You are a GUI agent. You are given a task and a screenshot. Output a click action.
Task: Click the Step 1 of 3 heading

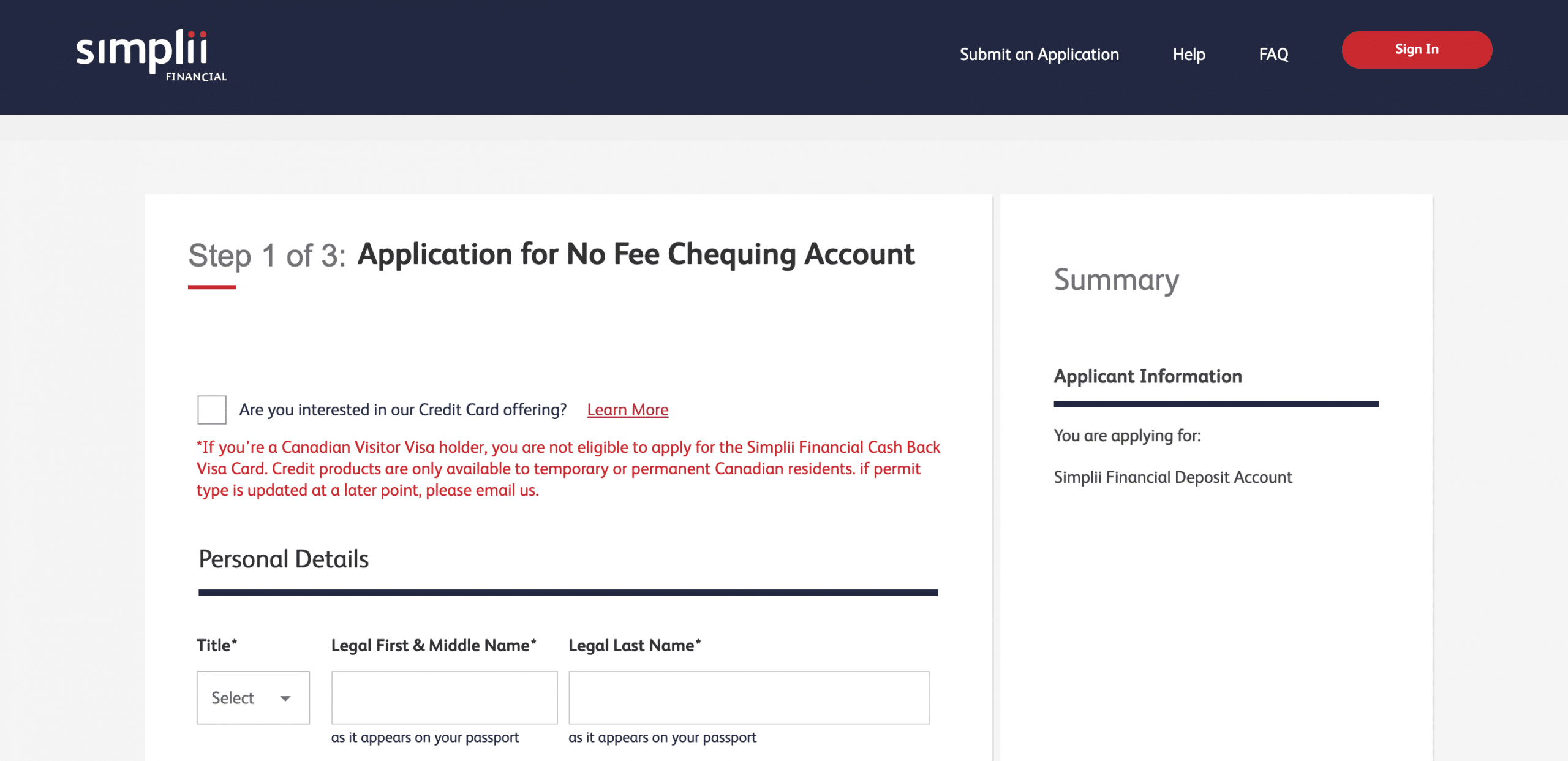click(551, 255)
